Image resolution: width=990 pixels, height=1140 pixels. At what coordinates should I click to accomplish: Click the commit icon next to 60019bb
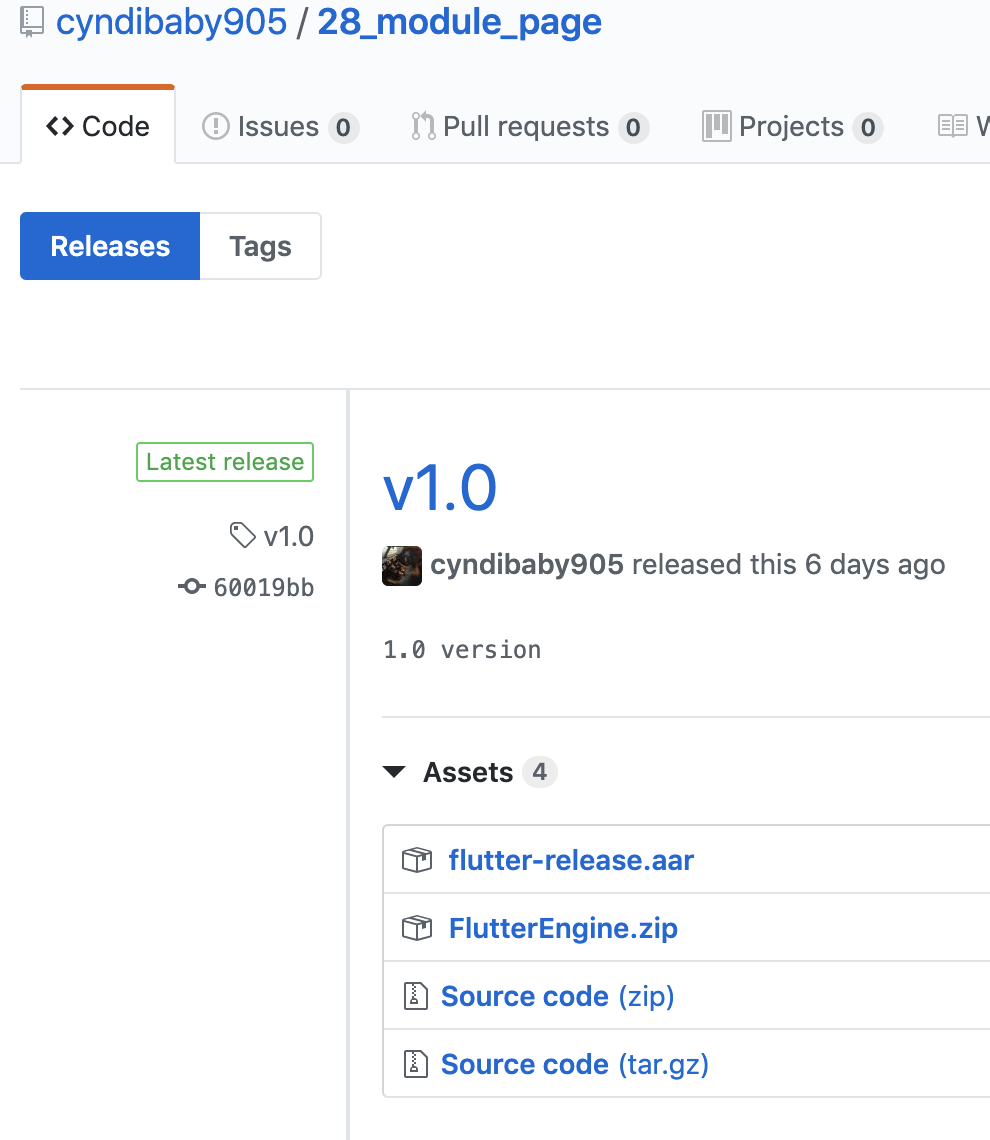click(x=192, y=587)
